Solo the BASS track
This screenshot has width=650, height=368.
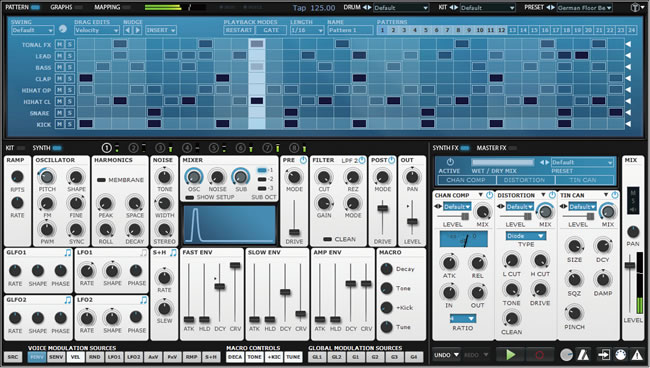[70, 67]
